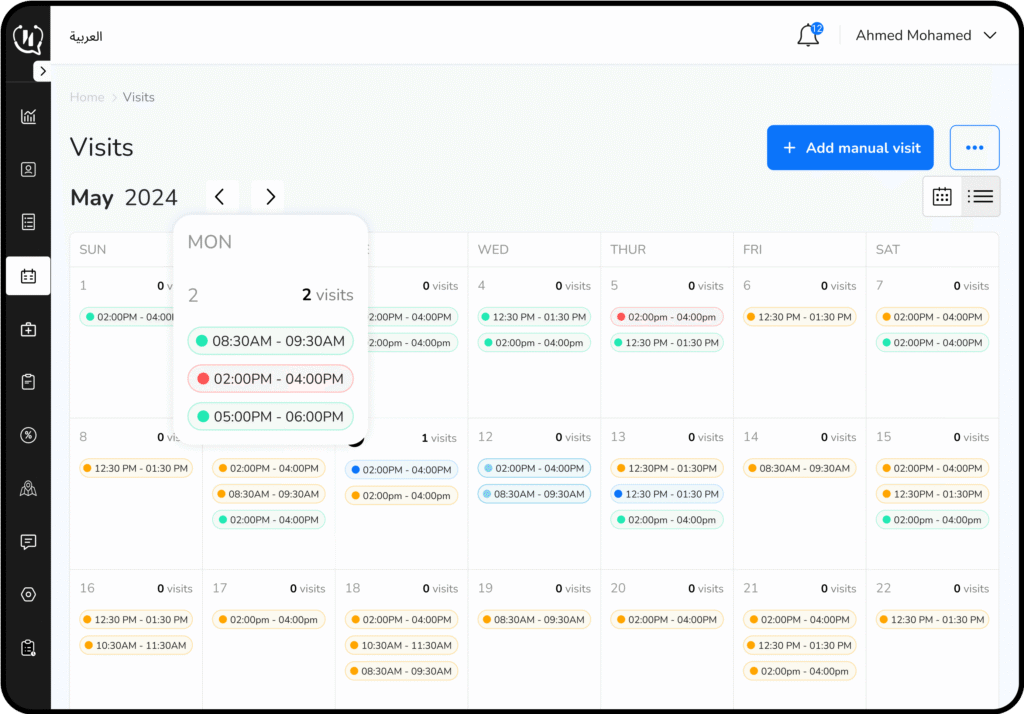Switch language to العربية
The image size is (1024, 714).
point(86,37)
